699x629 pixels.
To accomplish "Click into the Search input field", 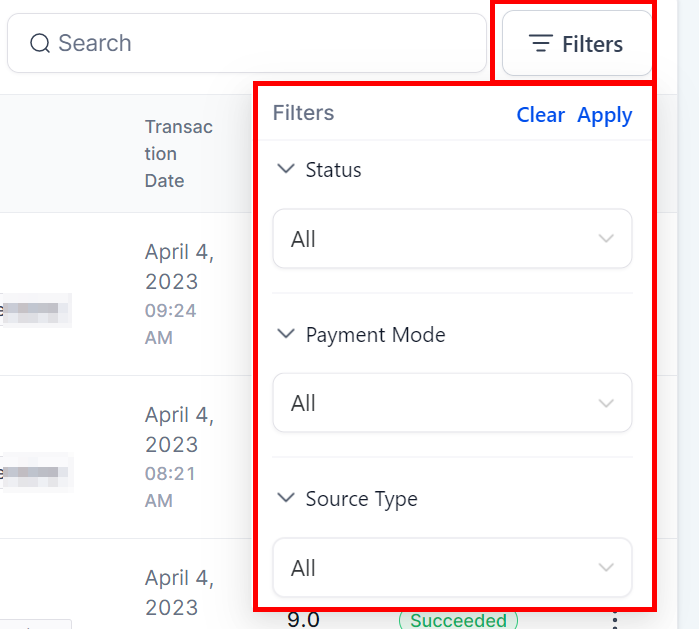I will [250, 44].
